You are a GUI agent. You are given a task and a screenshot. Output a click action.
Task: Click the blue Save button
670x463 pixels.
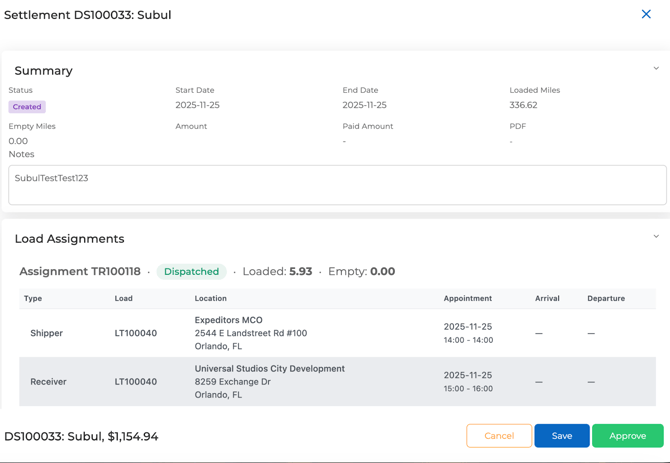pos(561,436)
